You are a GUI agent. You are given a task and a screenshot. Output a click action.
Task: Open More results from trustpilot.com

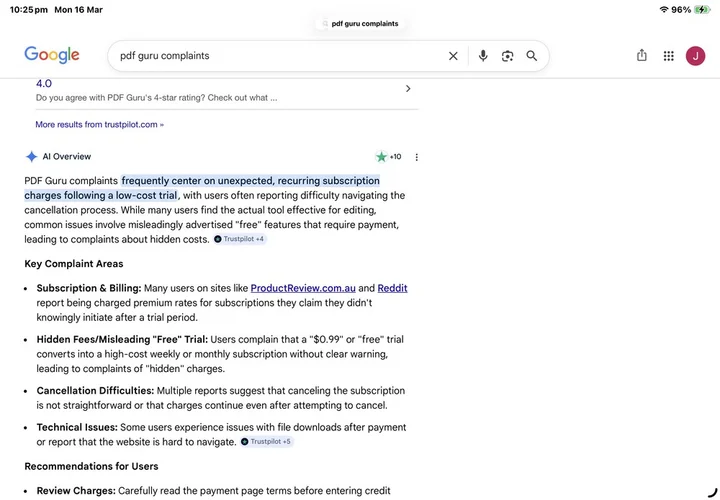pyautogui.click(x=100, y=124)
